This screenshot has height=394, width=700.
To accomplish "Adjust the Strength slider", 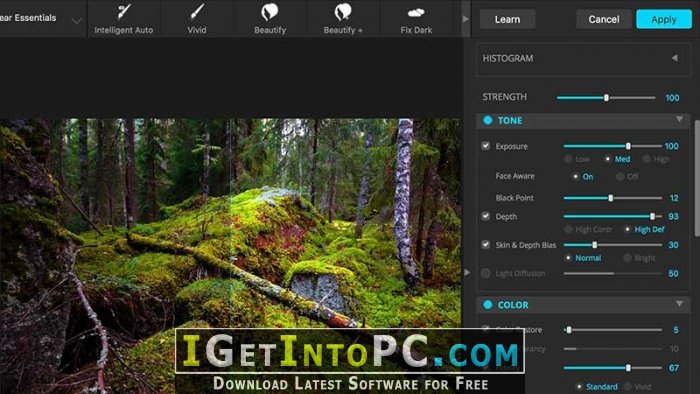I will click(606, 98).
